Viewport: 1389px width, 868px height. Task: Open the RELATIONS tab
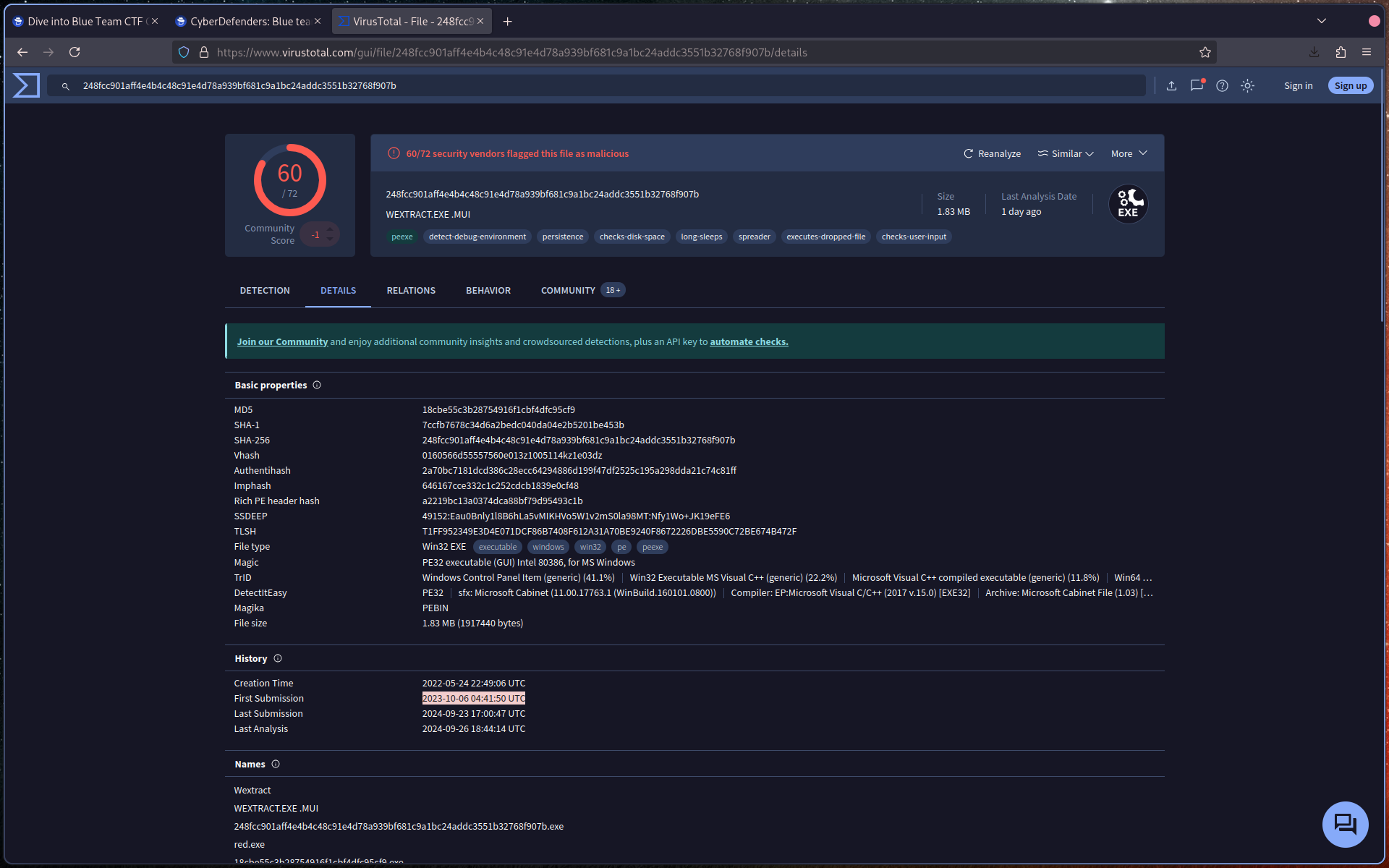411,290
